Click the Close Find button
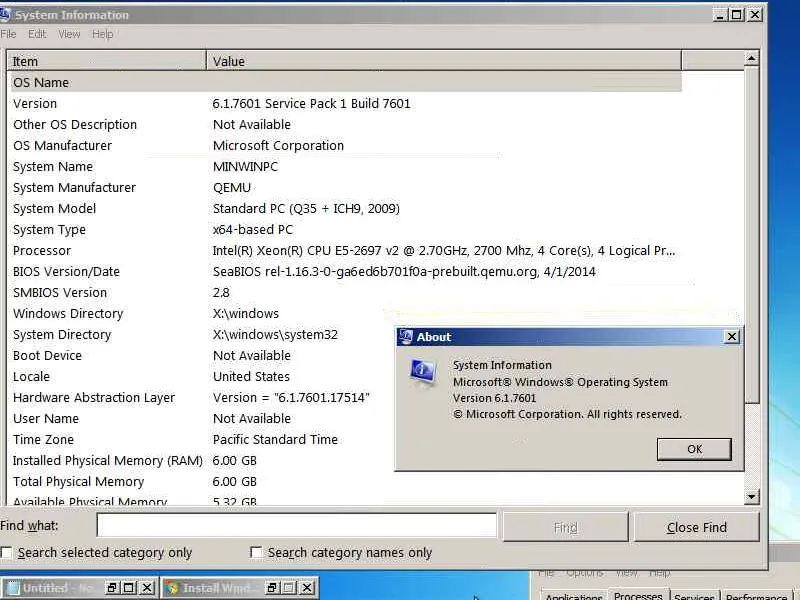Image resolution: width=800 pixels, height=600 pixels. tap(696, 527)
